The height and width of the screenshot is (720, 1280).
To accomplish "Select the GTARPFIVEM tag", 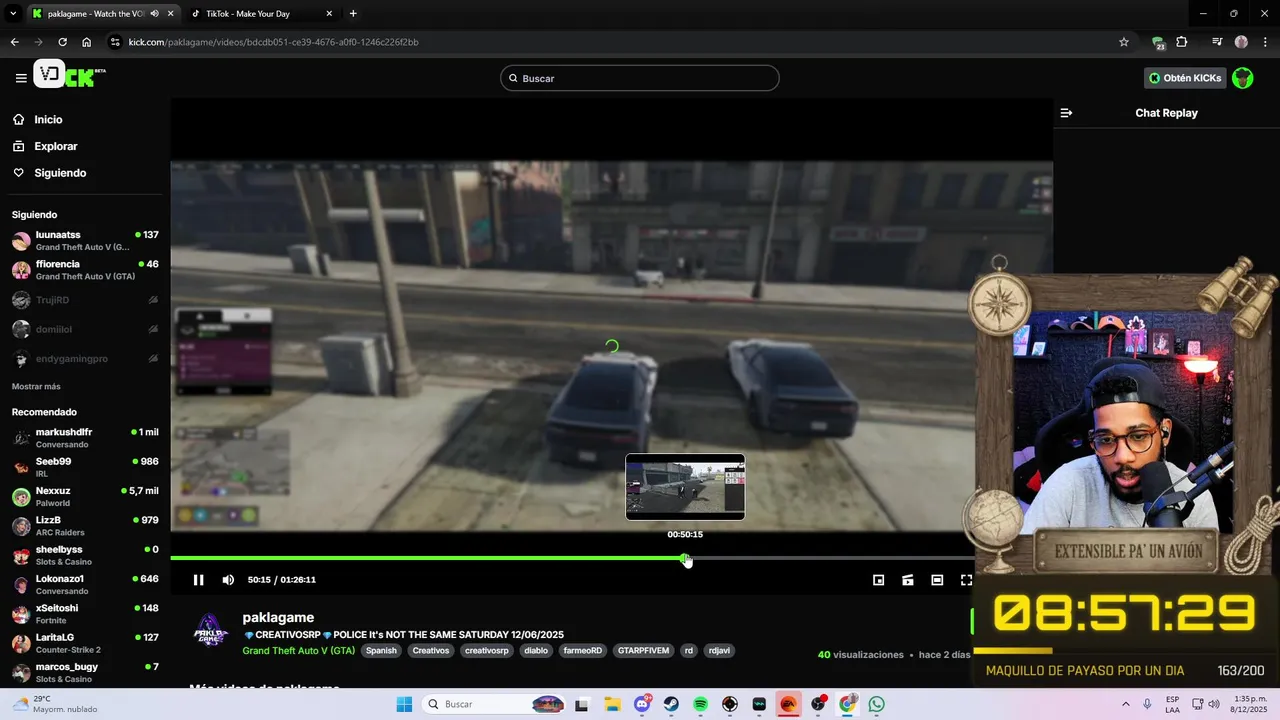I will [x=644, y=650].
